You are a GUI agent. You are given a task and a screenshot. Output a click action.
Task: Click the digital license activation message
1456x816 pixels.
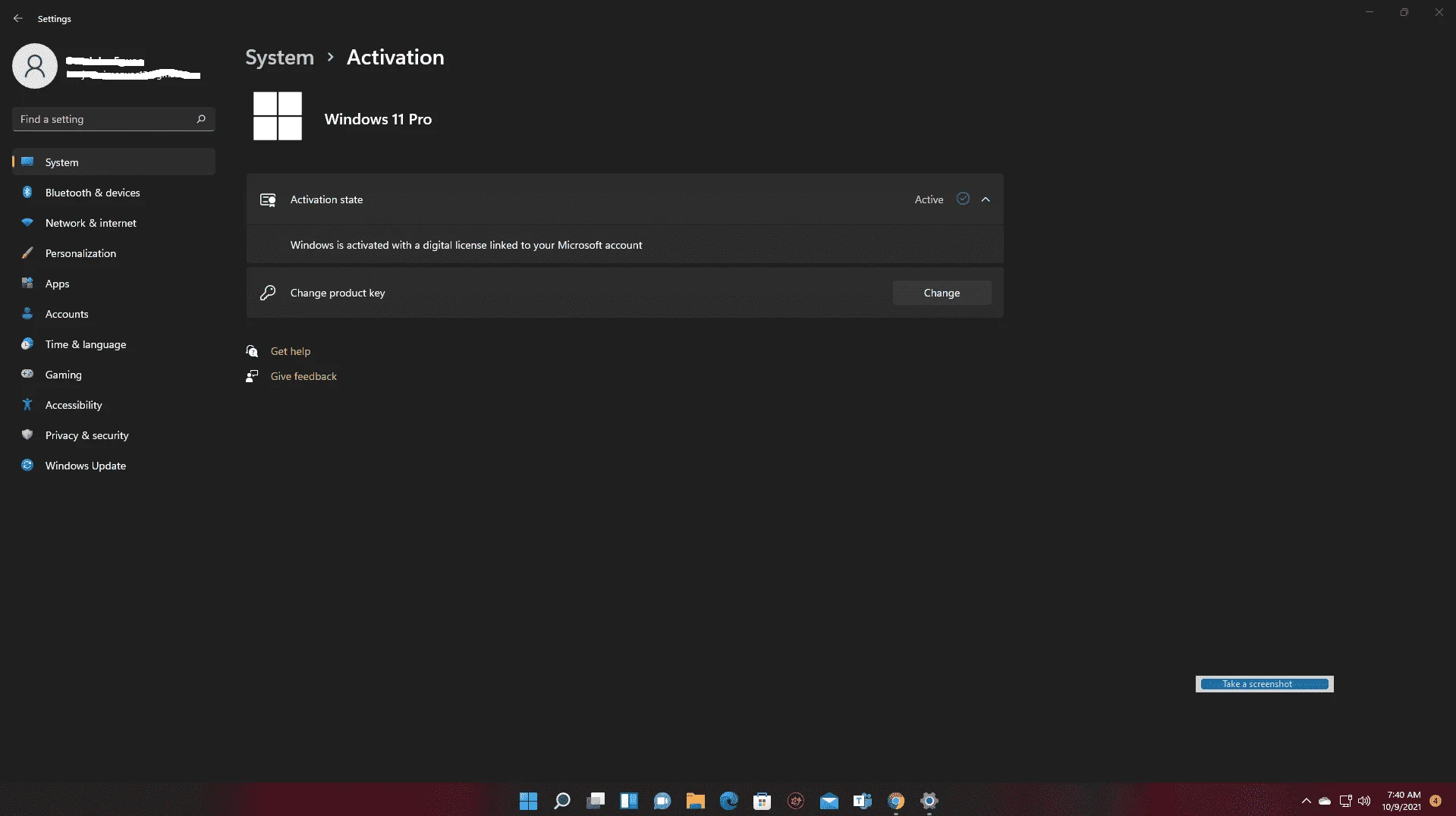point(466,245)
